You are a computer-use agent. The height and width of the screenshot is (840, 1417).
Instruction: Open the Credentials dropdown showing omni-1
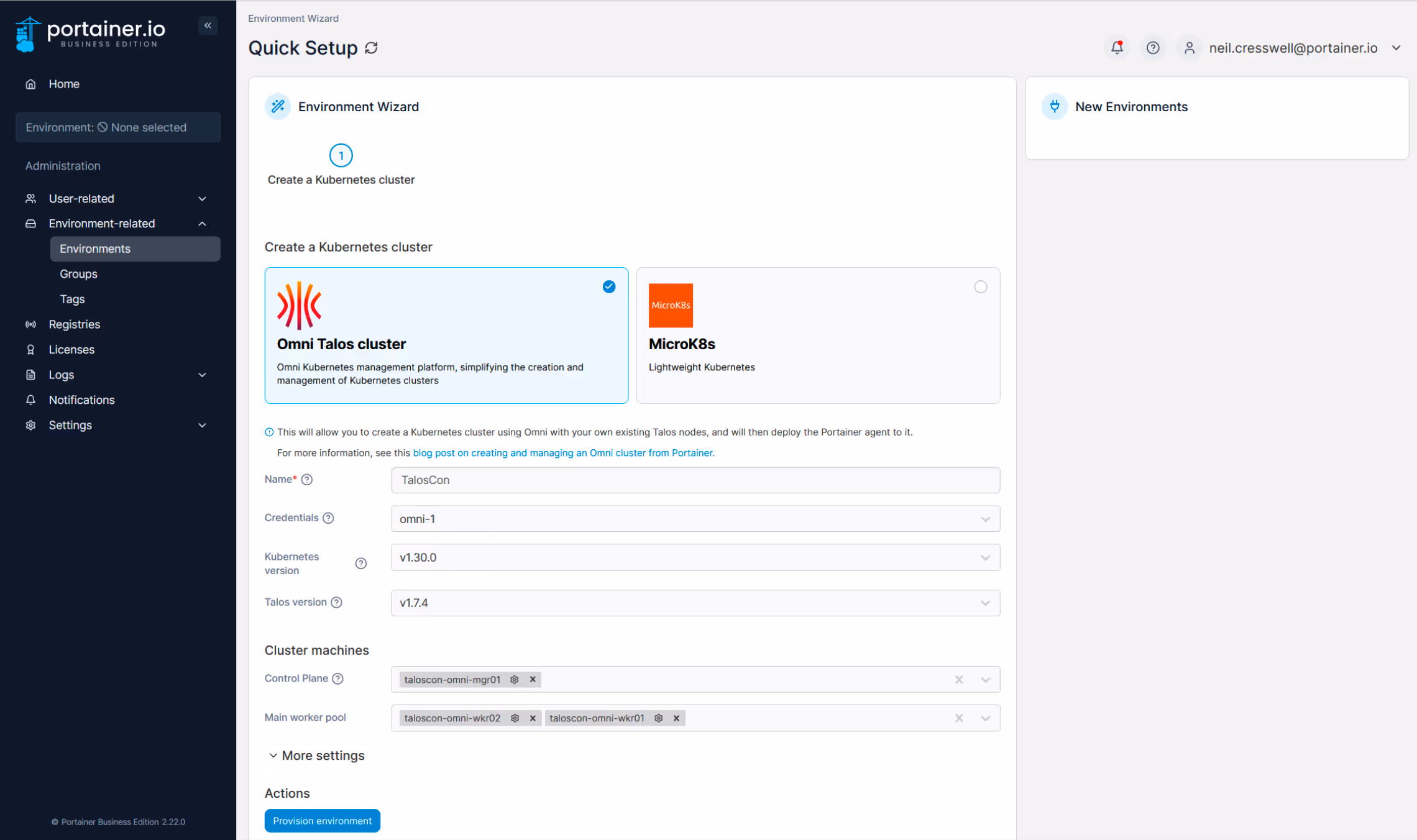(x=695, y=519)
